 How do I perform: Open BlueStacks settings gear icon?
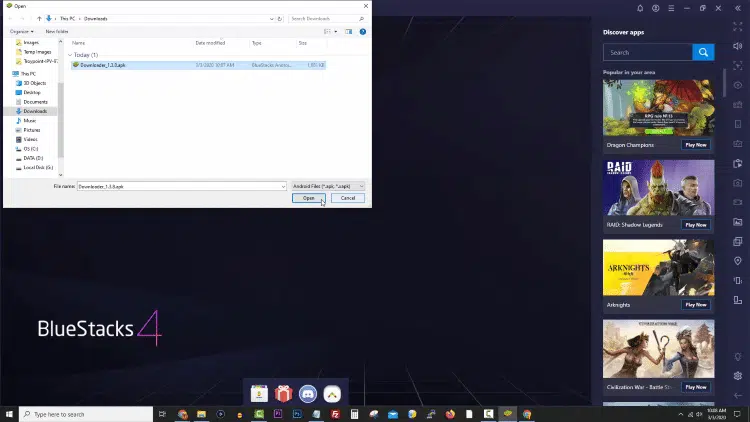(x=738, y=376)
